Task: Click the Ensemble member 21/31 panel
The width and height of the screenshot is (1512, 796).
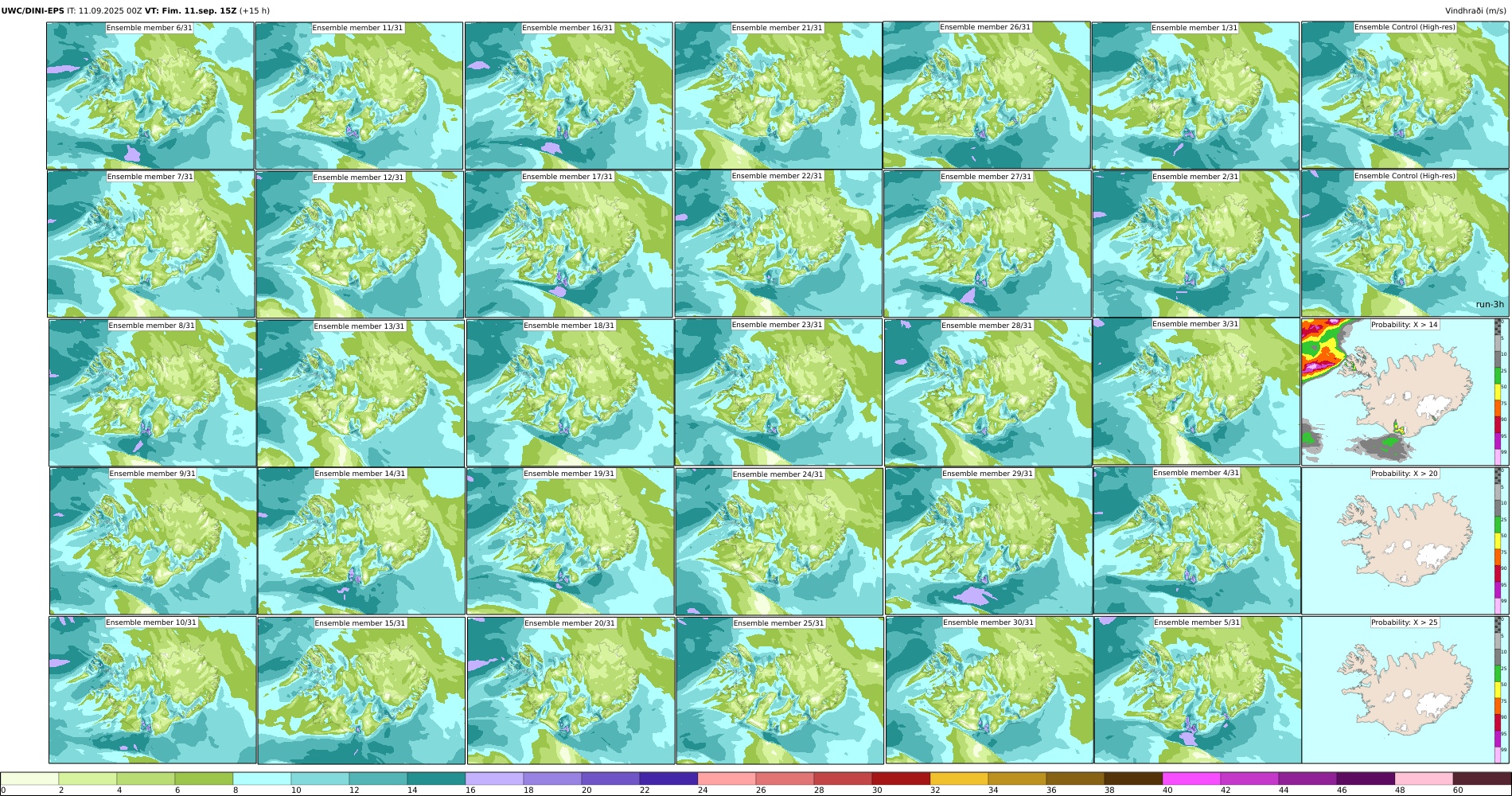Action: coord(778,96)
